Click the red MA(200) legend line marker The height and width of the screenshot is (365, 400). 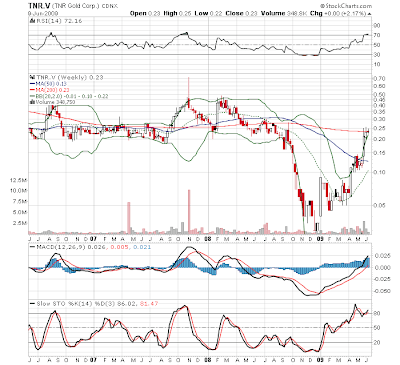pyautogui.click(x=32, y=90)
